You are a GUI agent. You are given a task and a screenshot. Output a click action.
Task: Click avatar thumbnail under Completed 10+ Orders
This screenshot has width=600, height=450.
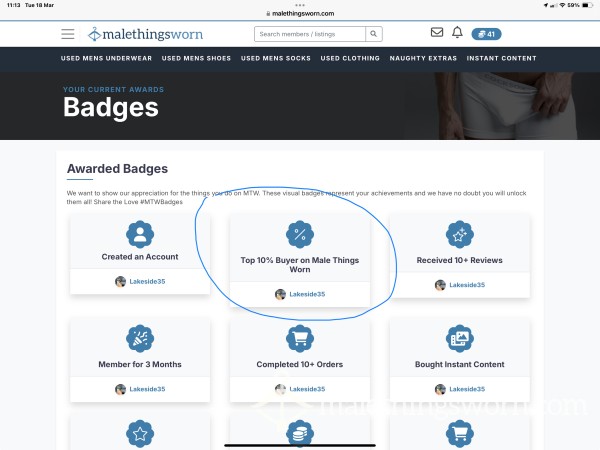pos(280,389)
